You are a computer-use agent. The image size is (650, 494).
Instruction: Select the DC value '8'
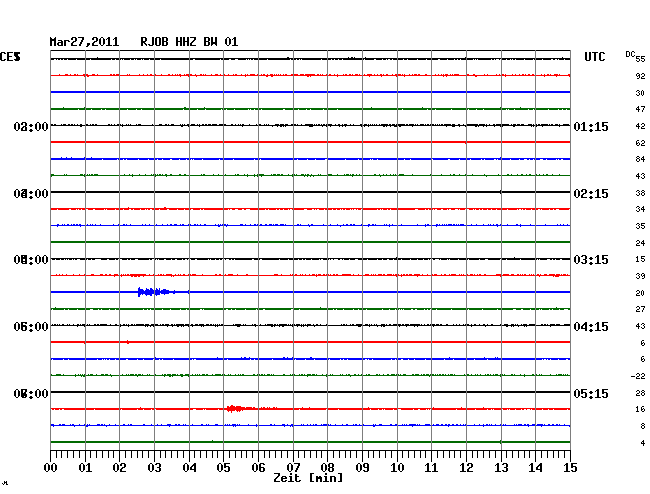[x=643, y=426]
